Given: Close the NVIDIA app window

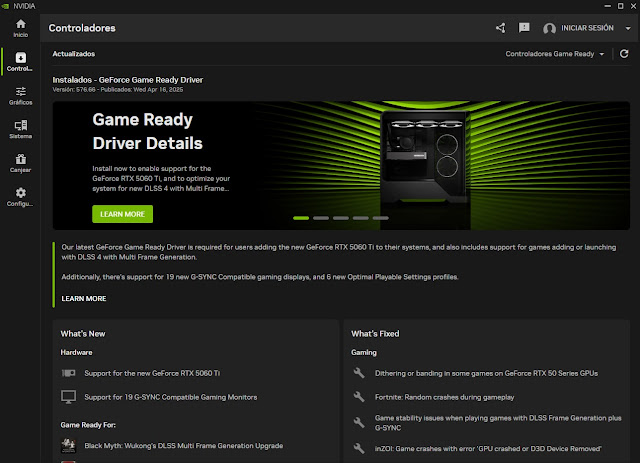Looking at the screenshot, I should [633, 6].
